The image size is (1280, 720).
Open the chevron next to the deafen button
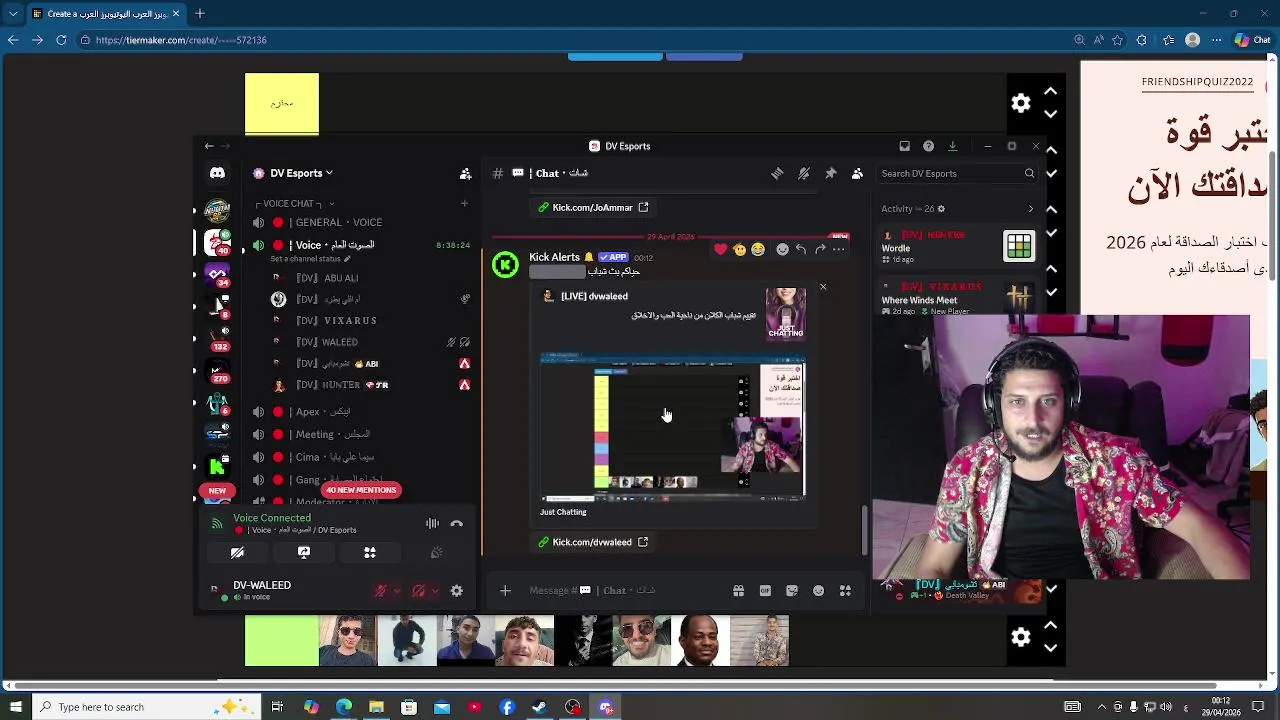tap(435, 591)
